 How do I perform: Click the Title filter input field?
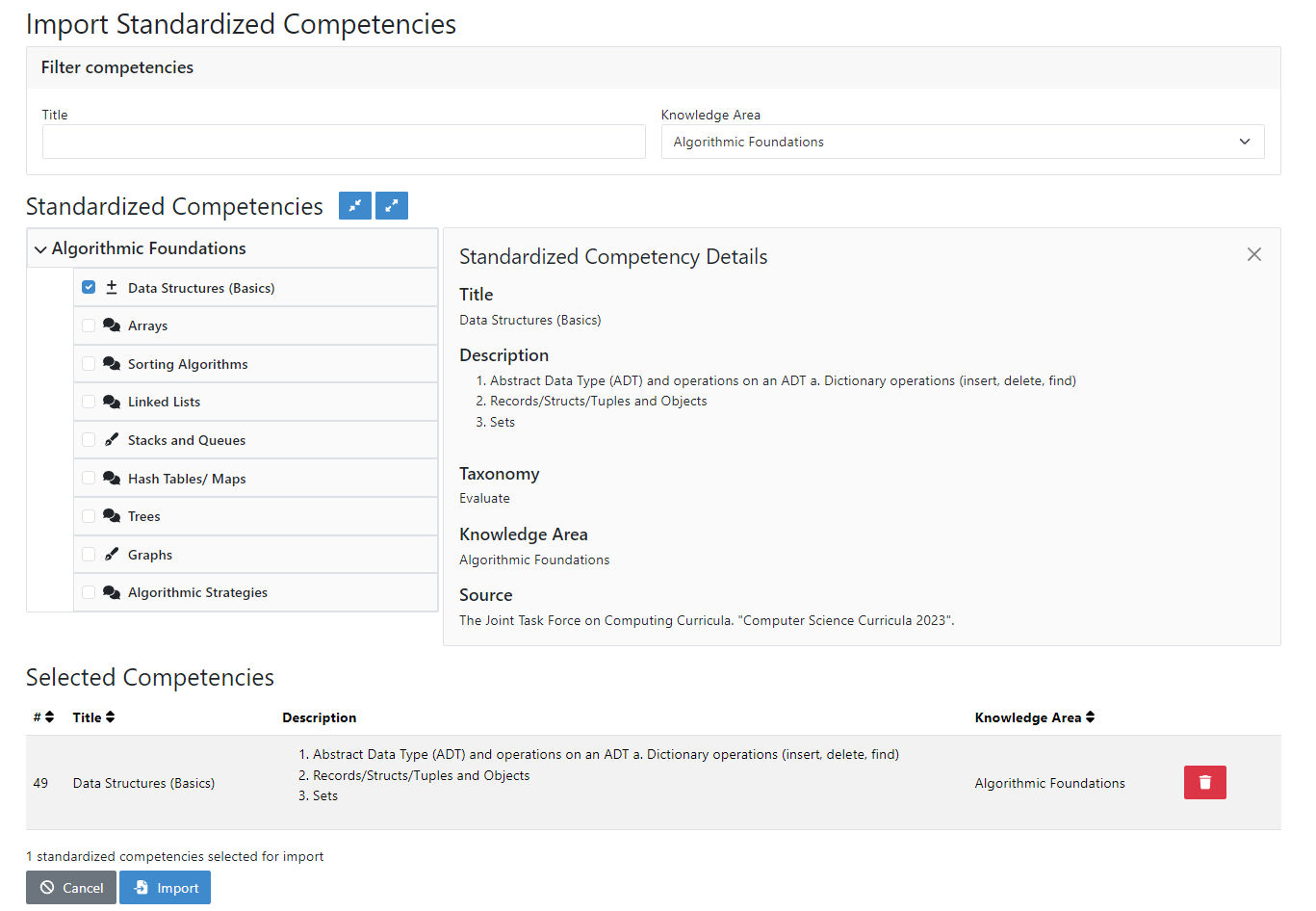tap(344, 141)
